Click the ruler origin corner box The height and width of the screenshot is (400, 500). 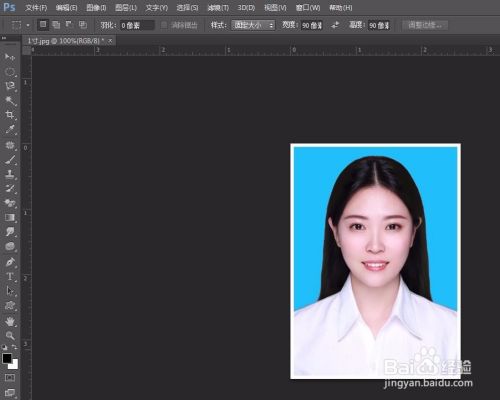tap(27, 51)
